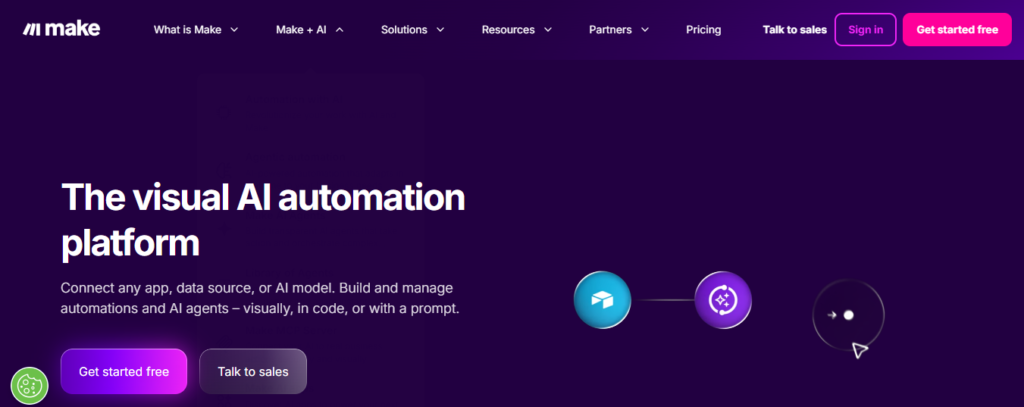
Task: Click the Sign in button
Action: [865, 29]
